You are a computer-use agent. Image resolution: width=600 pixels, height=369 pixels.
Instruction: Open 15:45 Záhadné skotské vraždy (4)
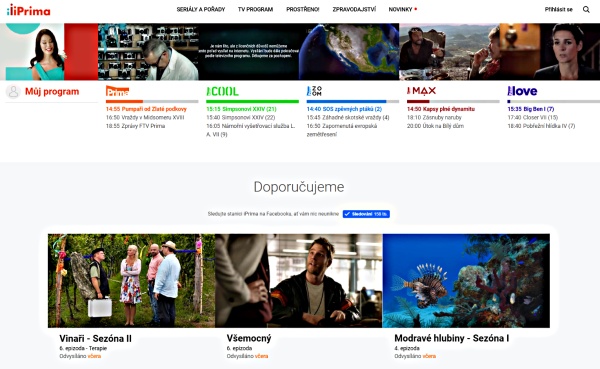pos(348,118)
